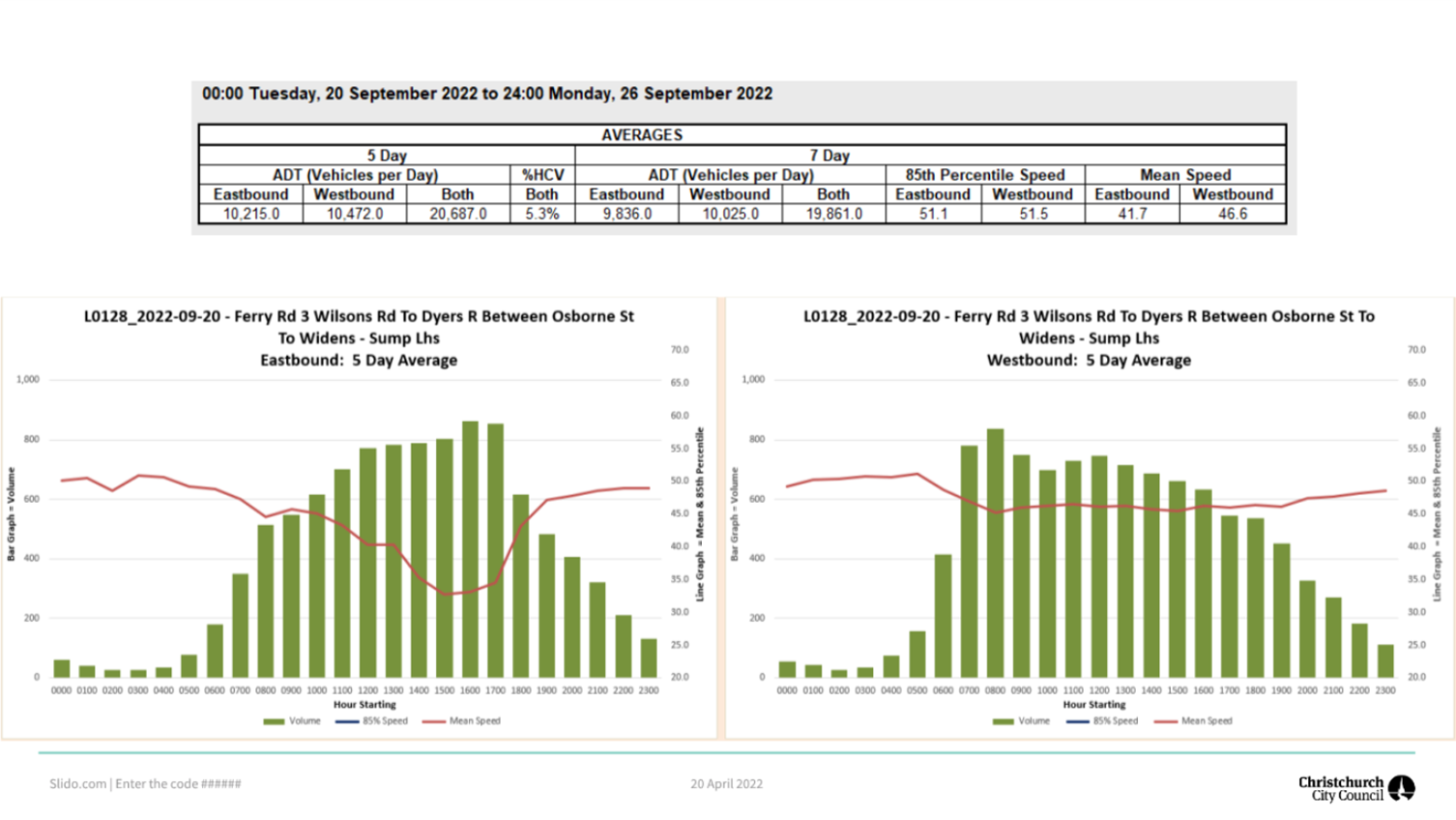This screenshot has width=1456, height=820.
Task: Click the Eastbound 5 Day Average chart title
Action: pyautogui.click(x=361, y=359)
